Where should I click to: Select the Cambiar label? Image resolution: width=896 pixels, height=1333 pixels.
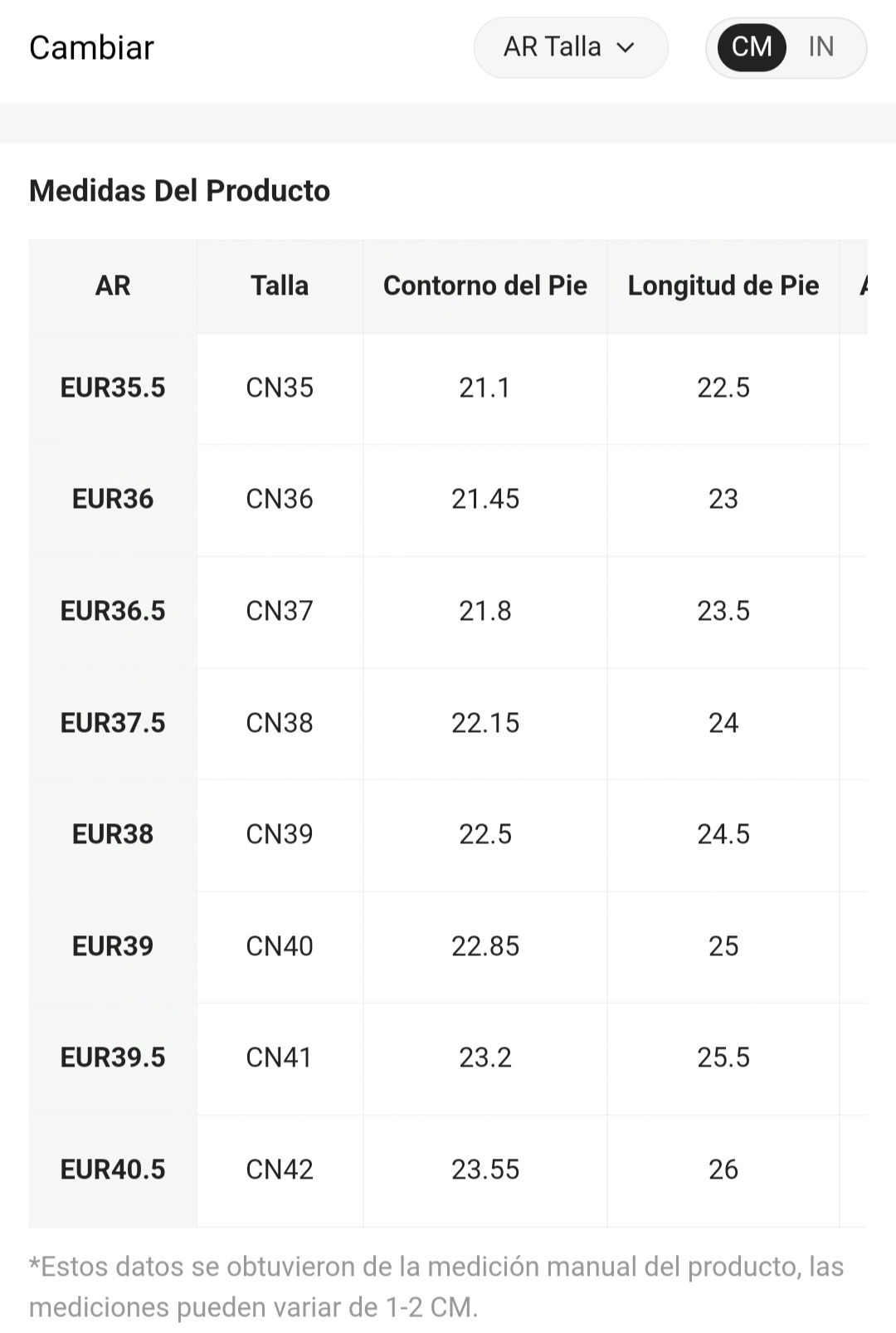(x=91, y=47)
